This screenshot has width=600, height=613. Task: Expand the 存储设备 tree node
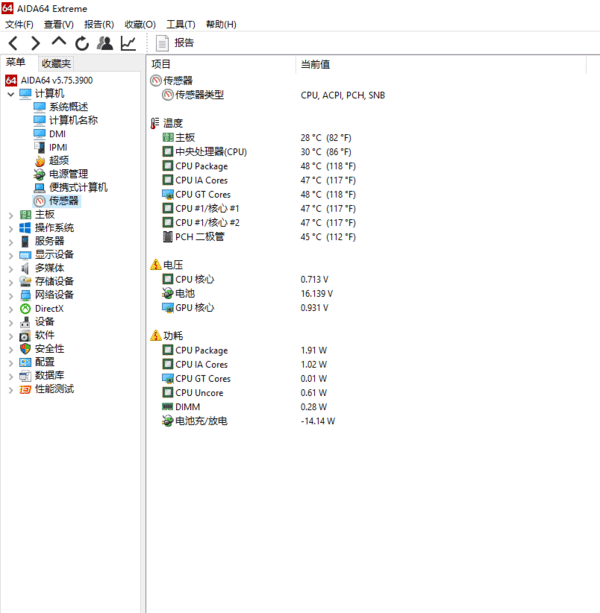[x=11, y=281]
